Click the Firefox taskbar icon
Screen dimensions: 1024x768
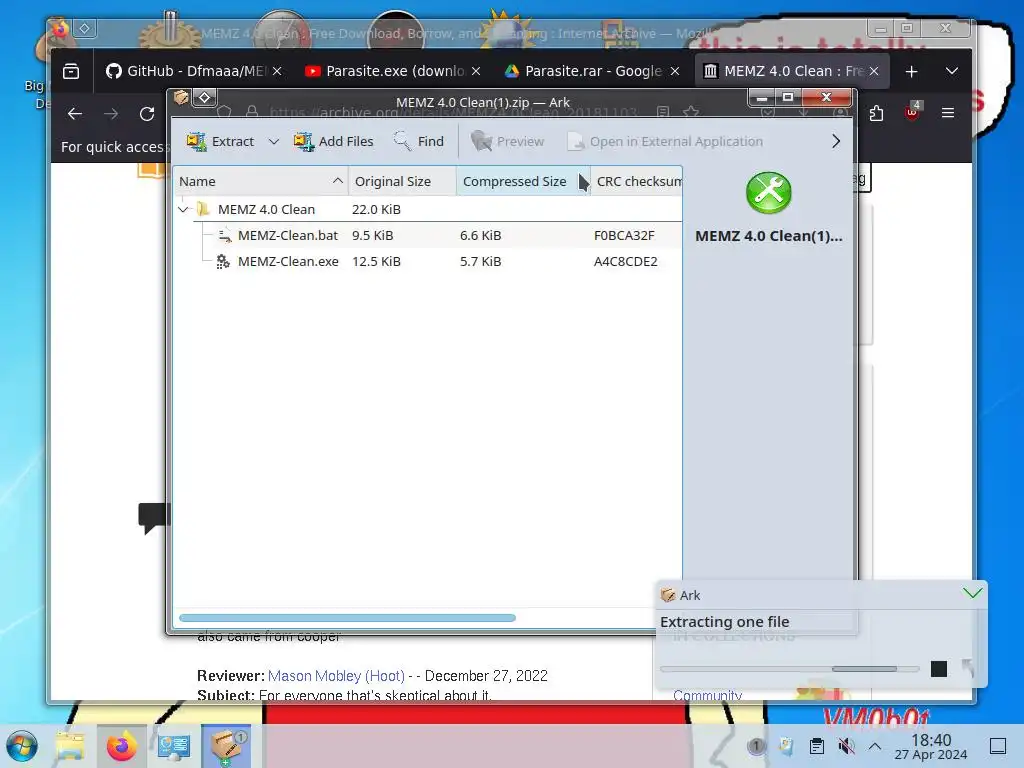(121, 746)
